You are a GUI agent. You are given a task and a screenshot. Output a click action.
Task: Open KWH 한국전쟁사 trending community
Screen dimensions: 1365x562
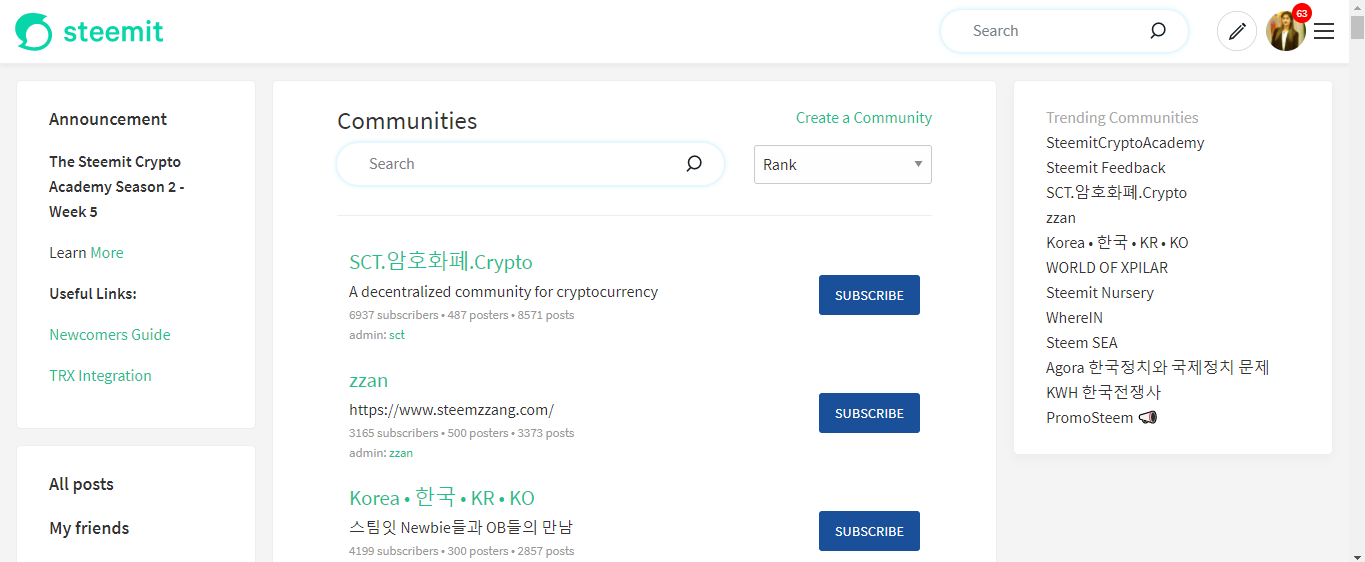click(x=1103, y=393)
